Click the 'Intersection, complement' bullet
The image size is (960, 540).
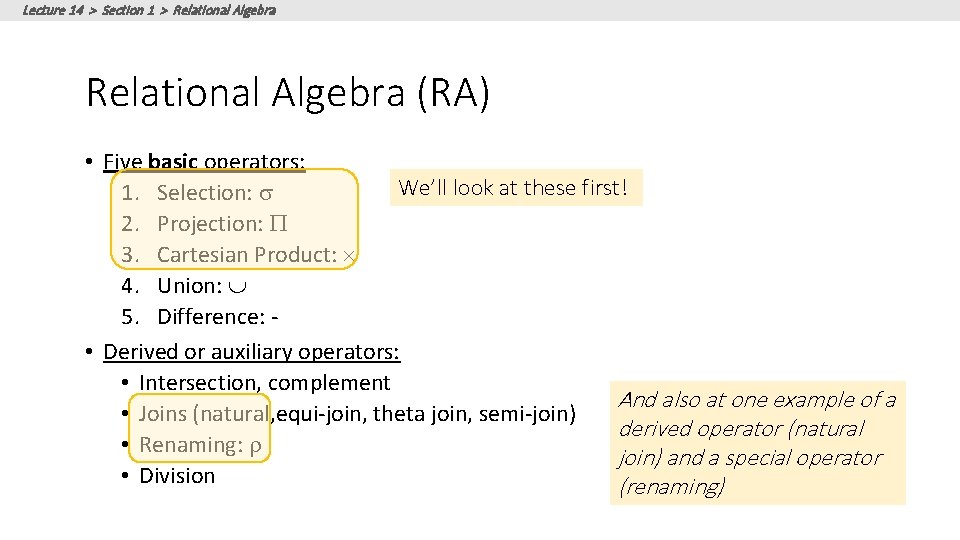point(264,383)
